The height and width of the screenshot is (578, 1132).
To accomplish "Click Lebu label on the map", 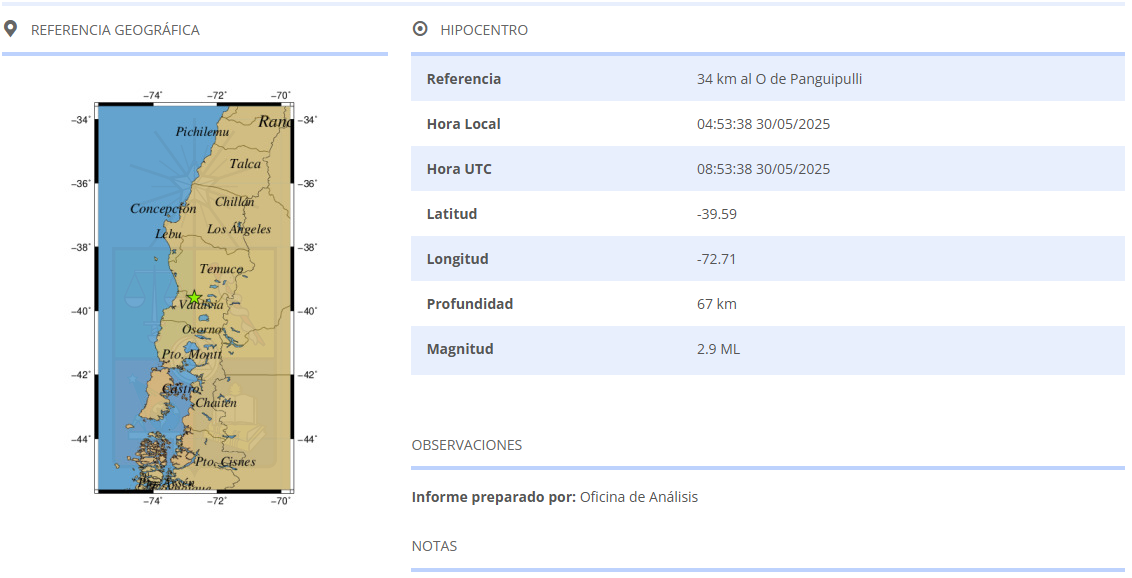I will pos(168,234).
